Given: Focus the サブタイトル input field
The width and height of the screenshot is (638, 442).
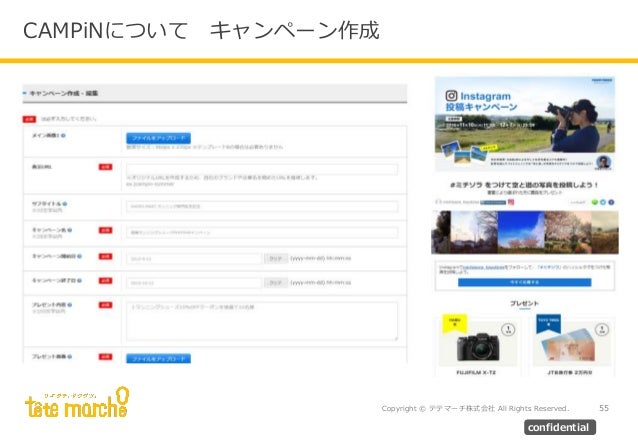Looking at the screenshot, I should [262, 206].
